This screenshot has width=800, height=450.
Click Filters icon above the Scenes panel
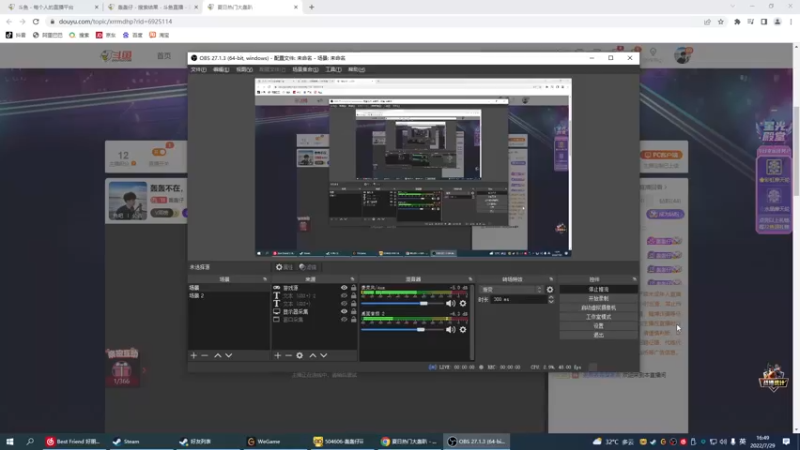pyautogui.click(x=308, y=267)
